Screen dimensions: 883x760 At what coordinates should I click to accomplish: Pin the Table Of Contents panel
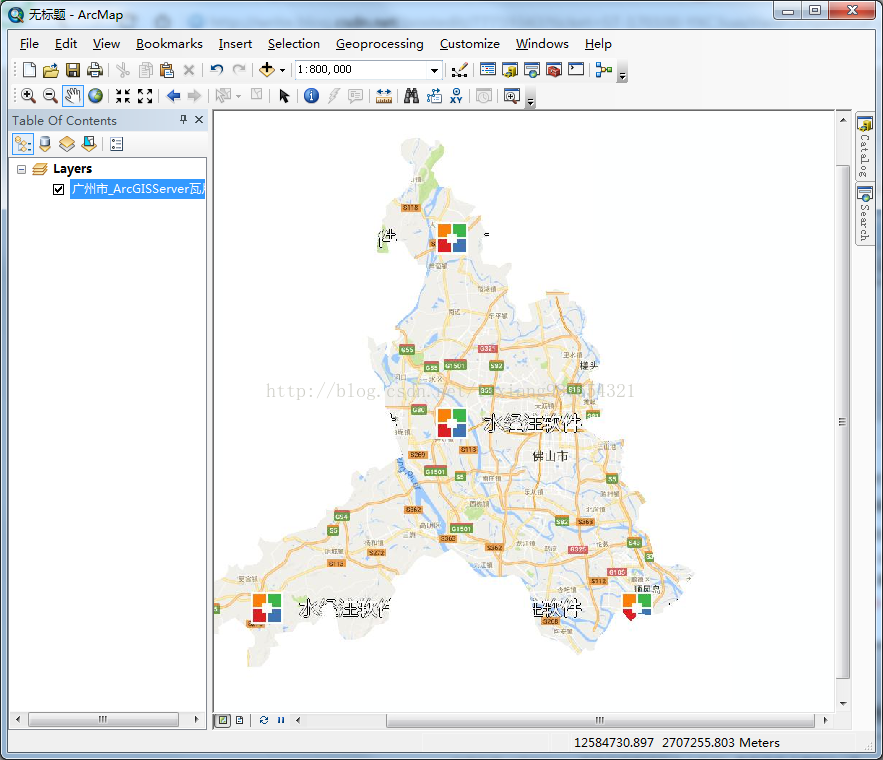[183, 119]
